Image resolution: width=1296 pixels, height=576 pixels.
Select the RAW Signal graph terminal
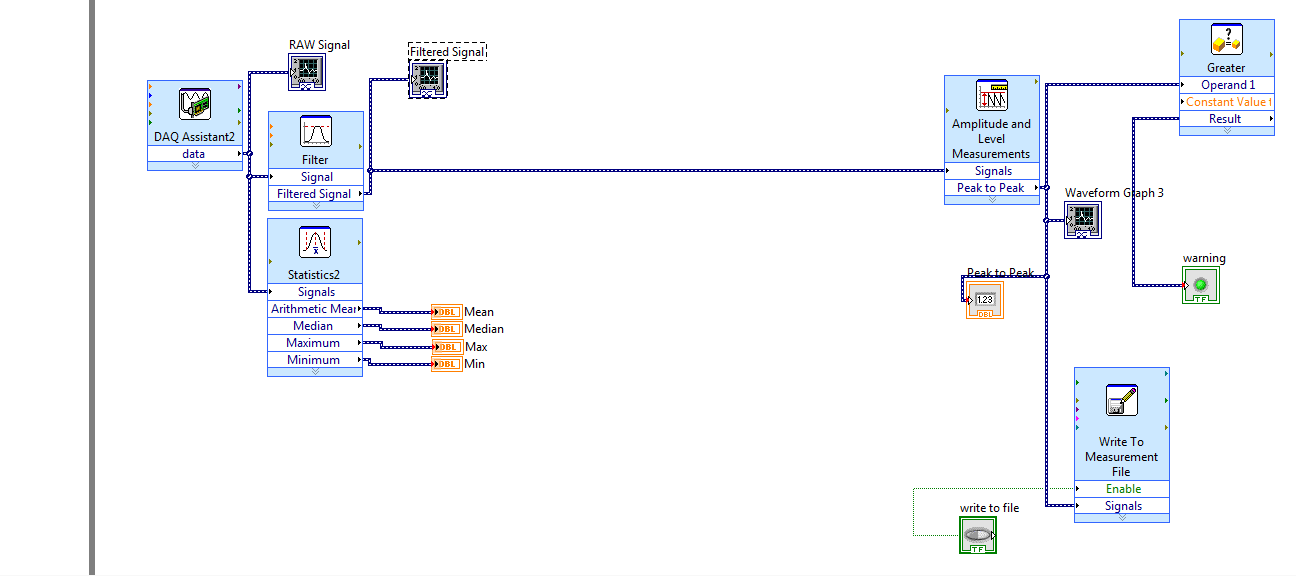click(x=306, y=71)
